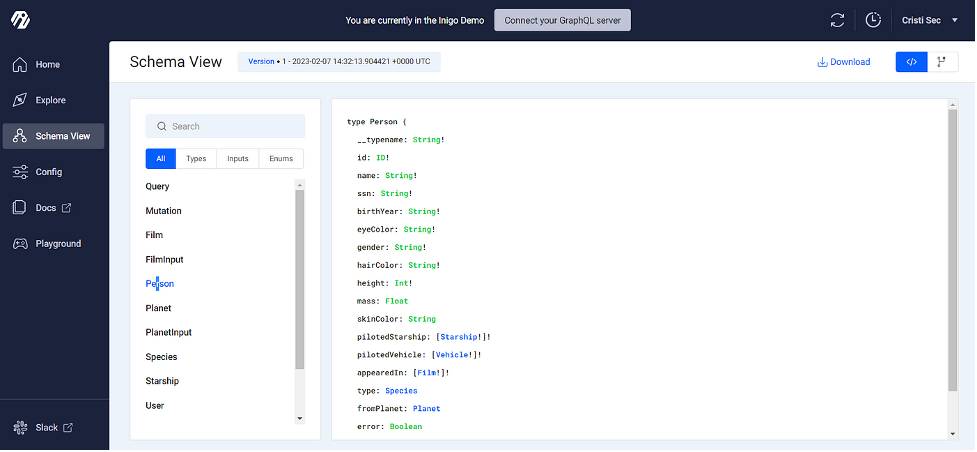Expand the Cristi Sec account dropdown

930,20
